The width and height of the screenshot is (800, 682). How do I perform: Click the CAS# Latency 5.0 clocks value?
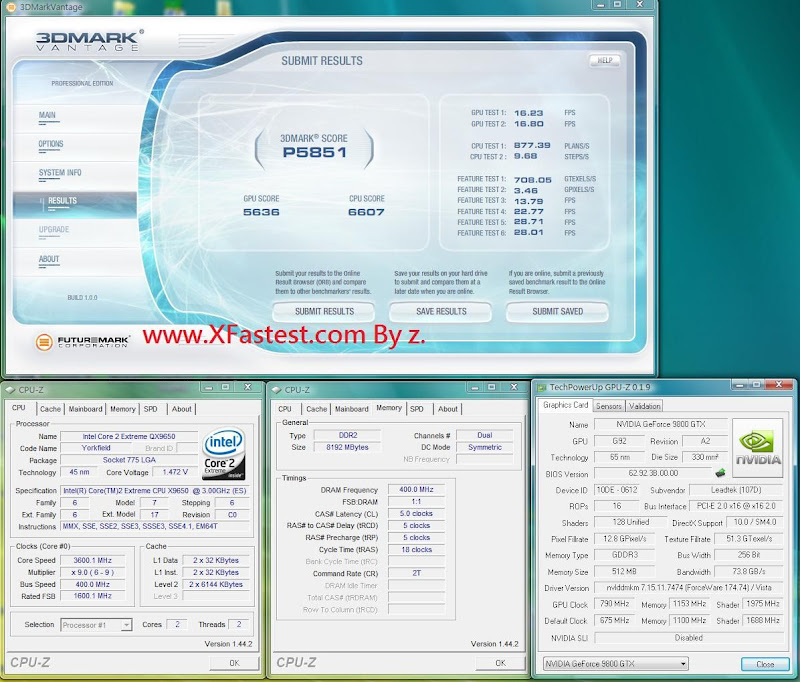[416, 514]
